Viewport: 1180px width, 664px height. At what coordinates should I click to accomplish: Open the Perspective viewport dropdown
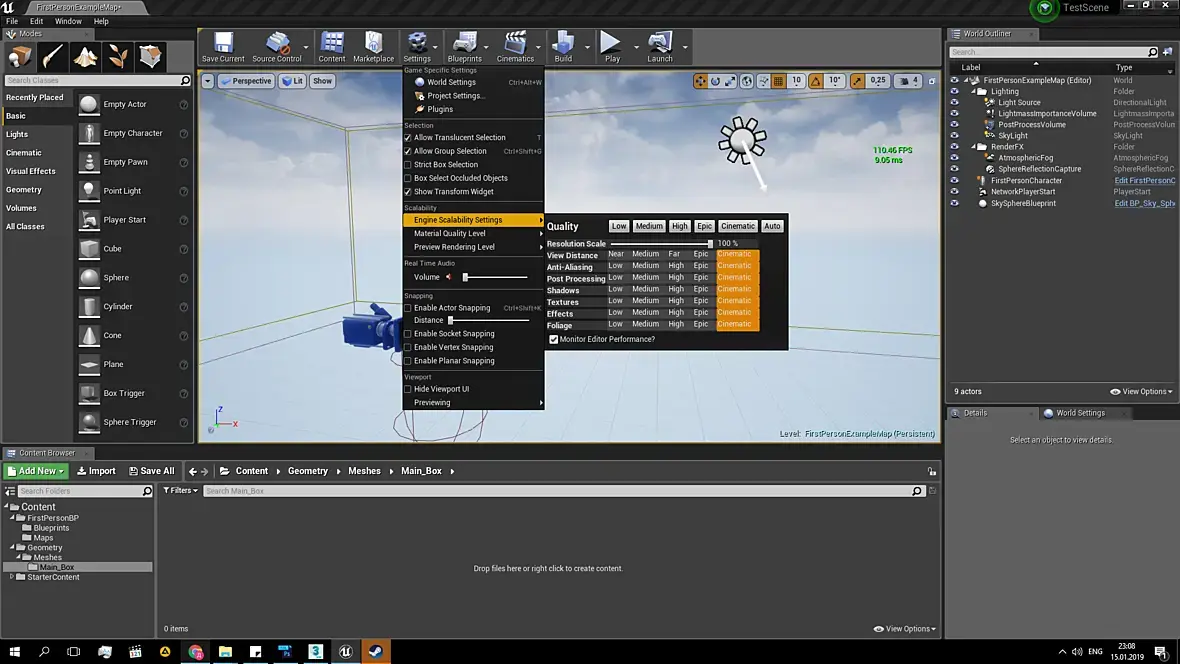click(x=245, y=81)
